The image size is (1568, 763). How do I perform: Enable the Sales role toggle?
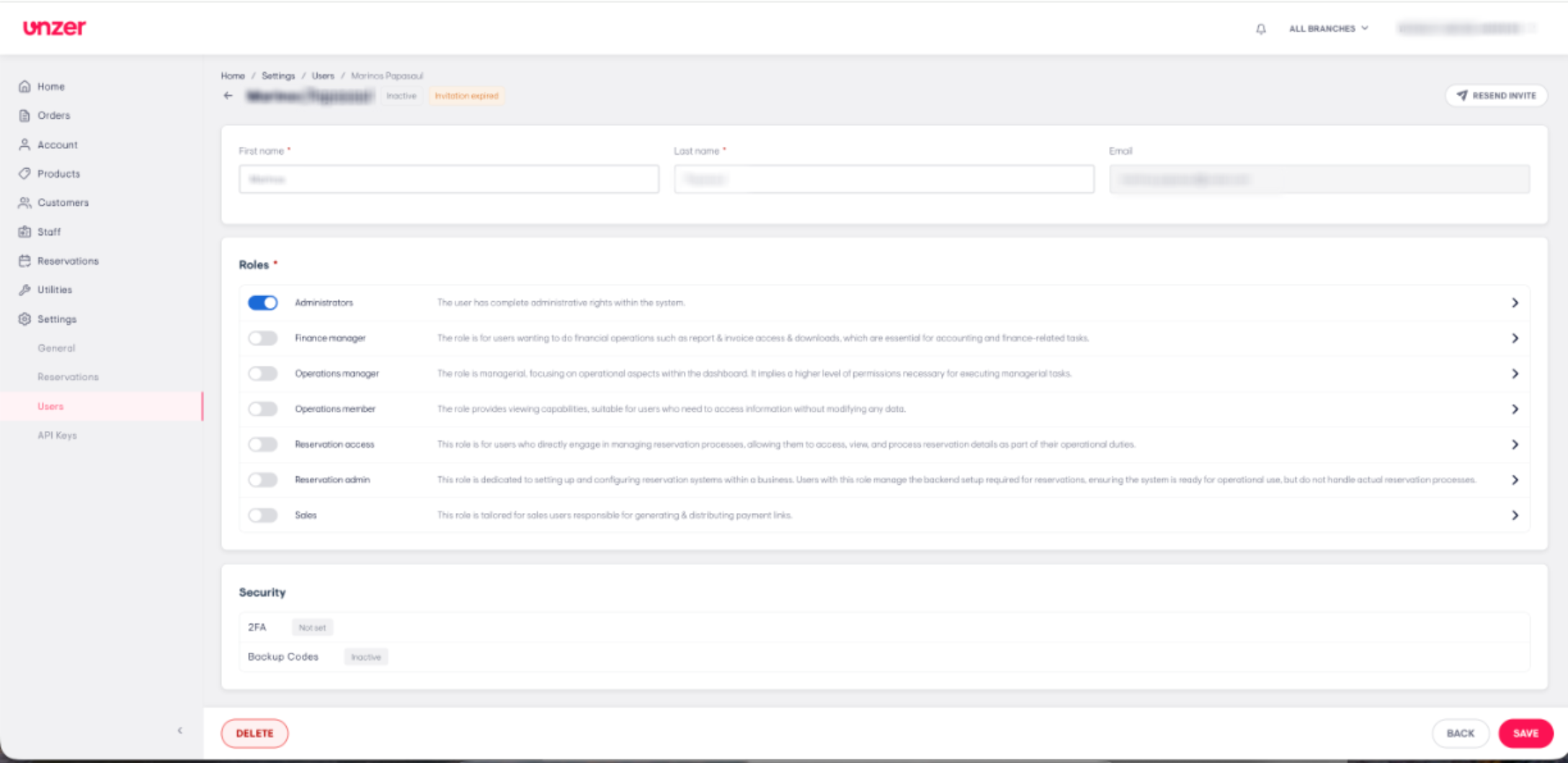(262, 515)
